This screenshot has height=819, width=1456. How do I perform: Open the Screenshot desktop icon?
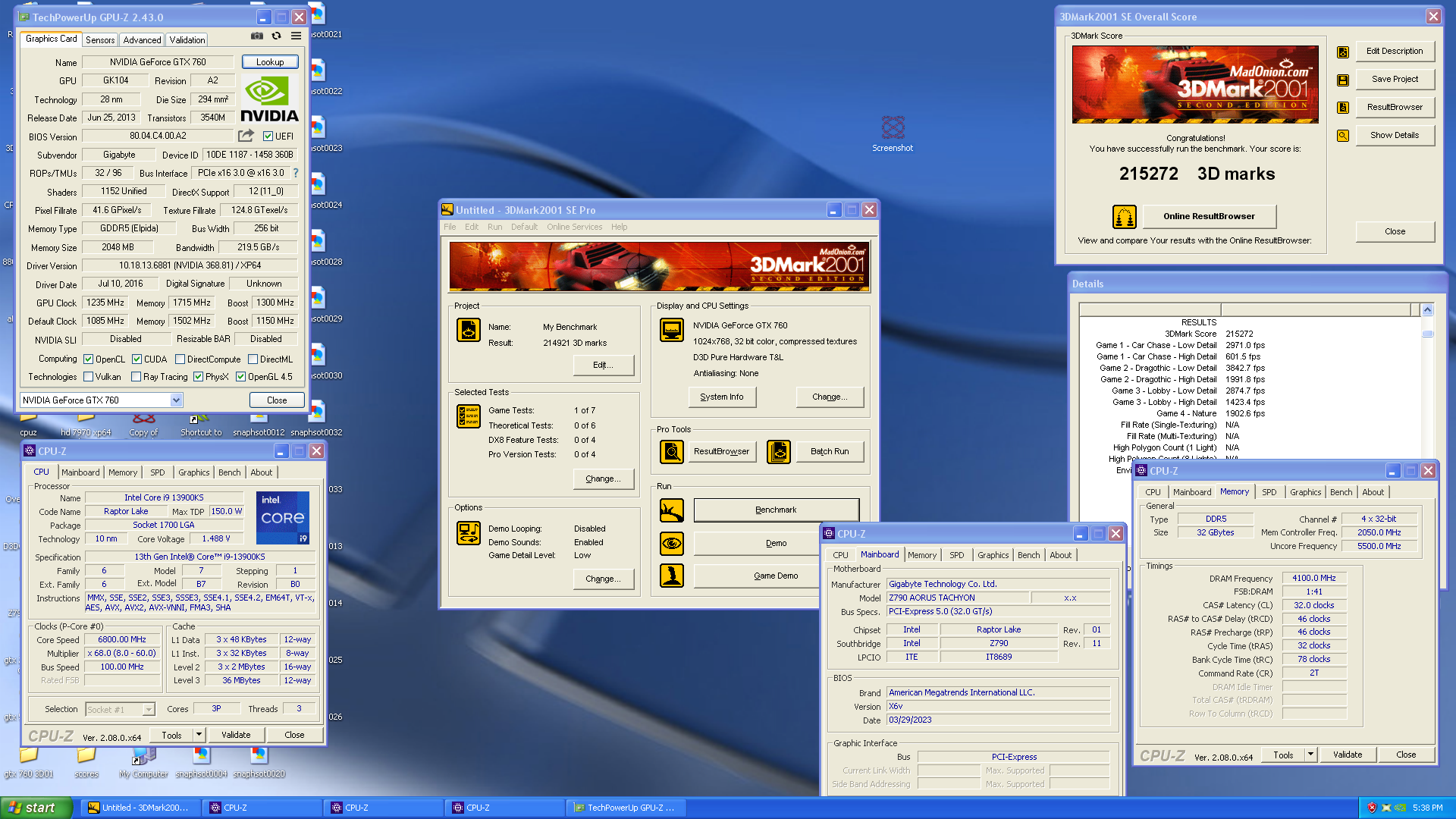(893, 133)
